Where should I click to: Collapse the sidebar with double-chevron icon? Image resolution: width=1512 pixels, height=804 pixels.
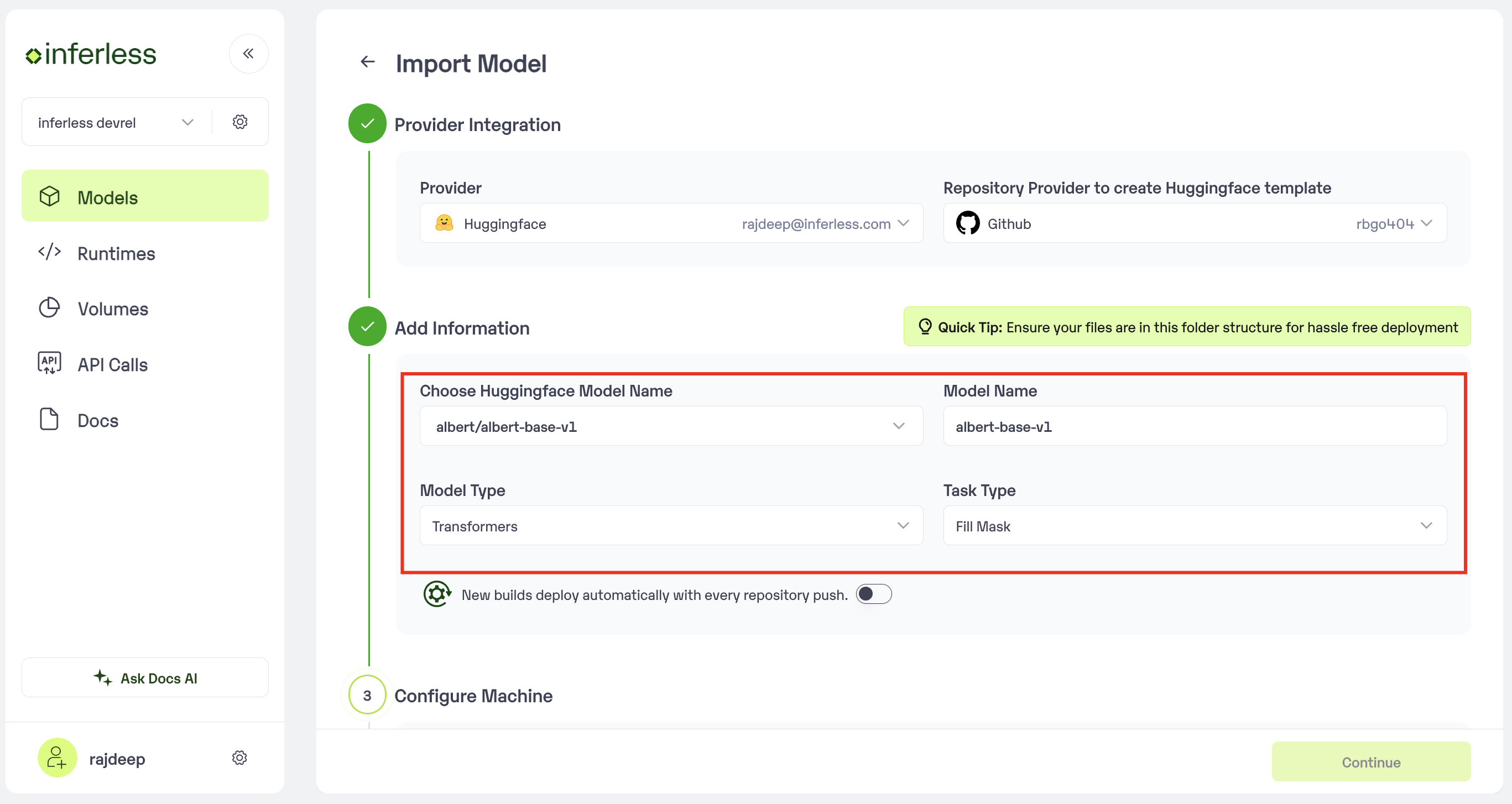(248, 54)
